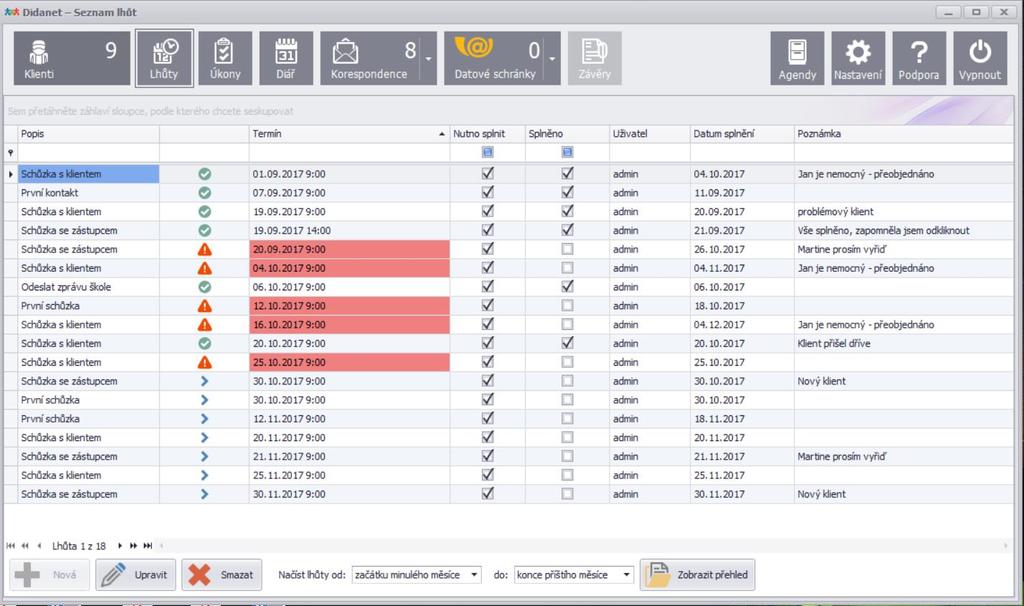Toggle Nutno splnit filter checkbox

point(487,152)
